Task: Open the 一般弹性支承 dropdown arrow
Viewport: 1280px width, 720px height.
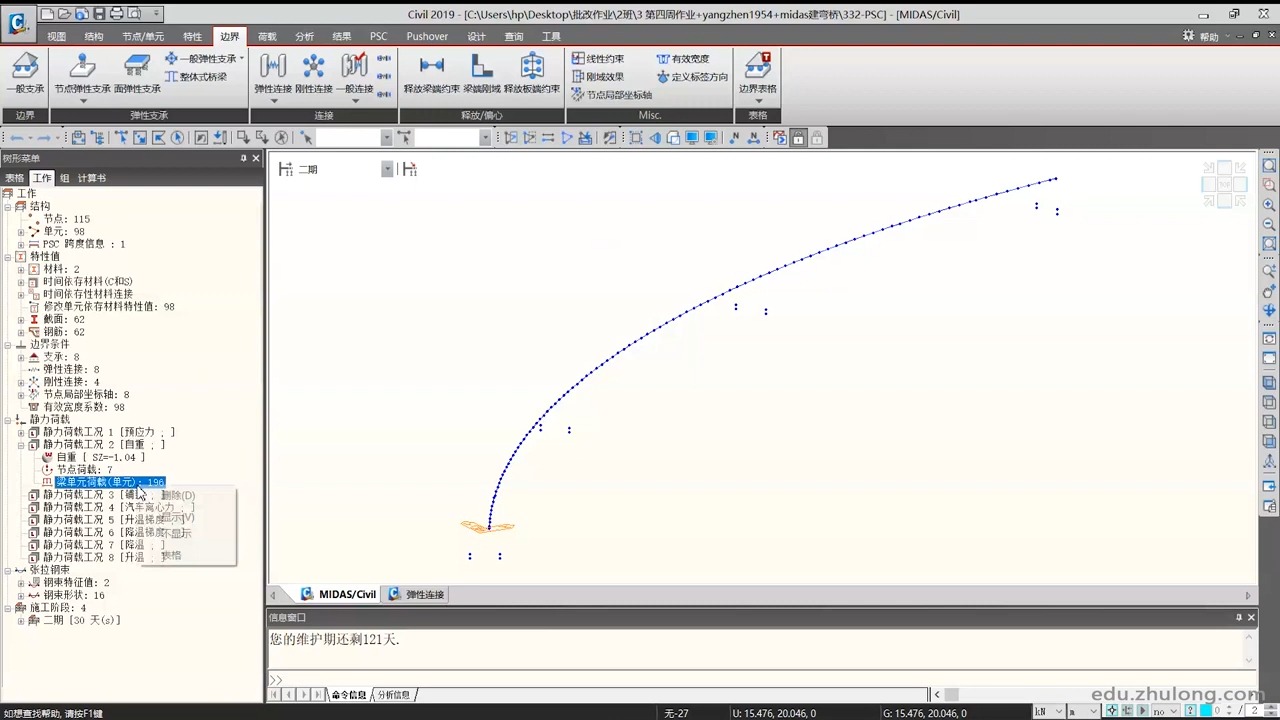Action: click(x=242, y=58)
